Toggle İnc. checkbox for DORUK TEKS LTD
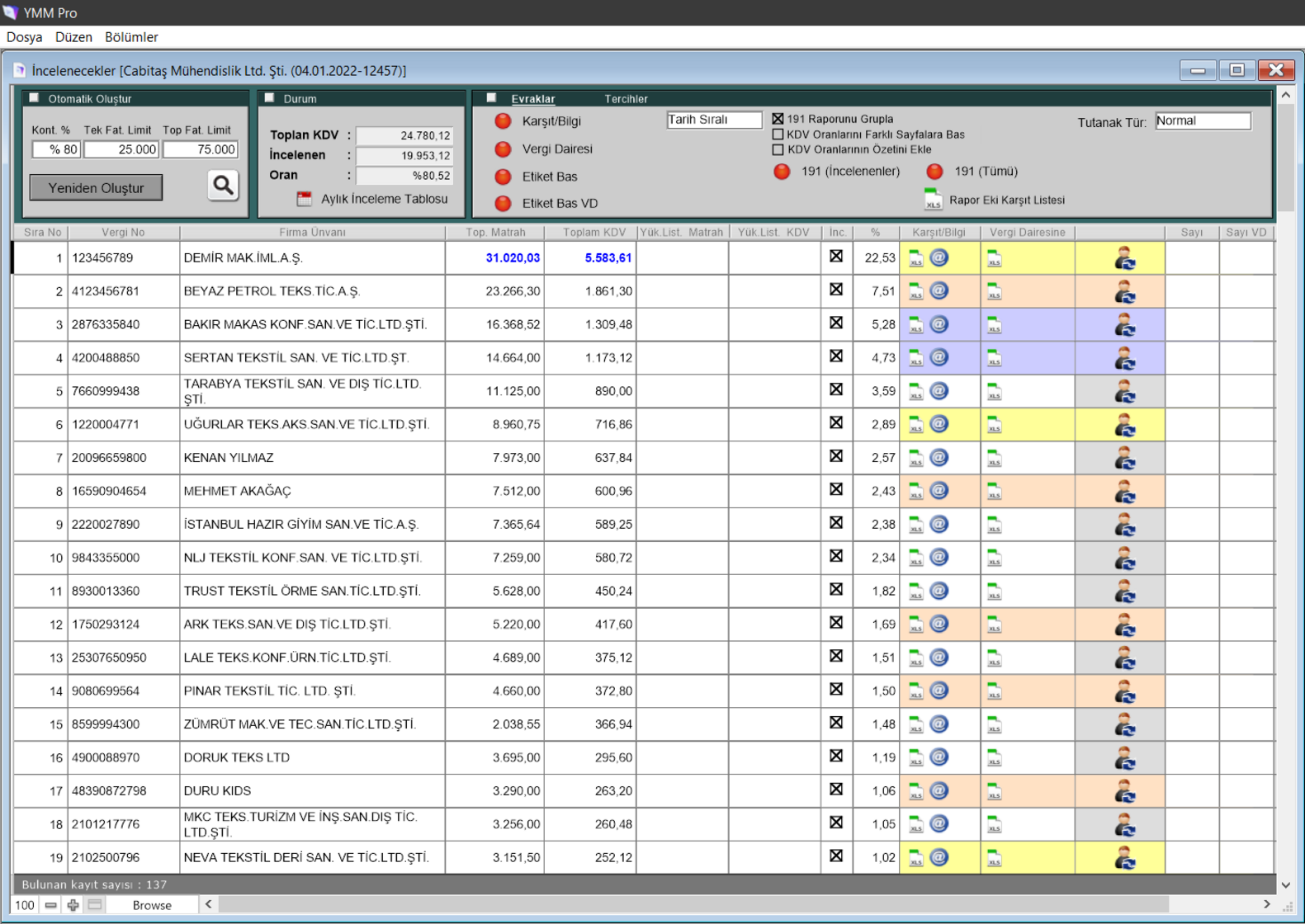 836,756
